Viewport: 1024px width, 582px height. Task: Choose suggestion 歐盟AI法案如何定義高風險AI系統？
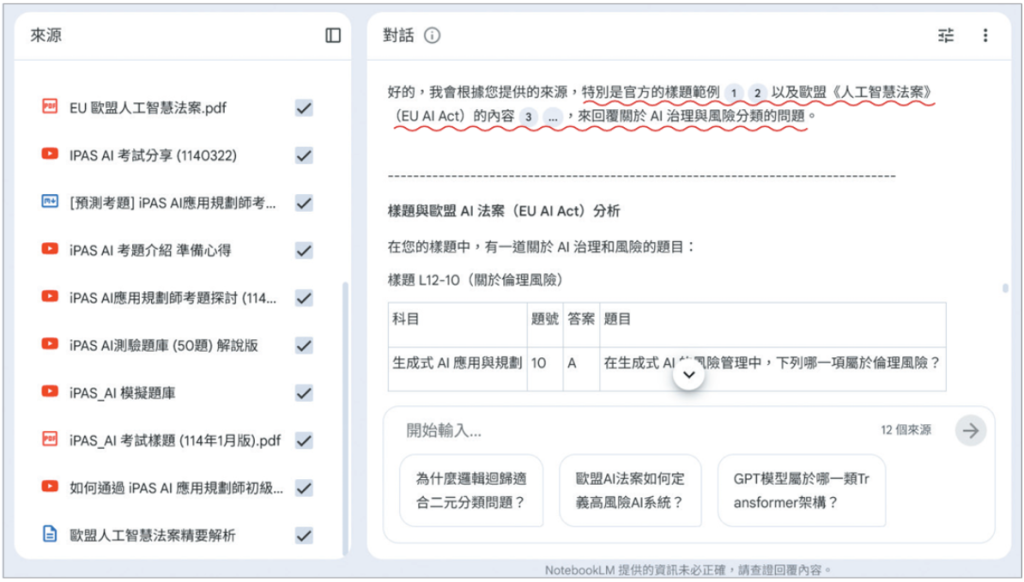click(x=629, y=490)
